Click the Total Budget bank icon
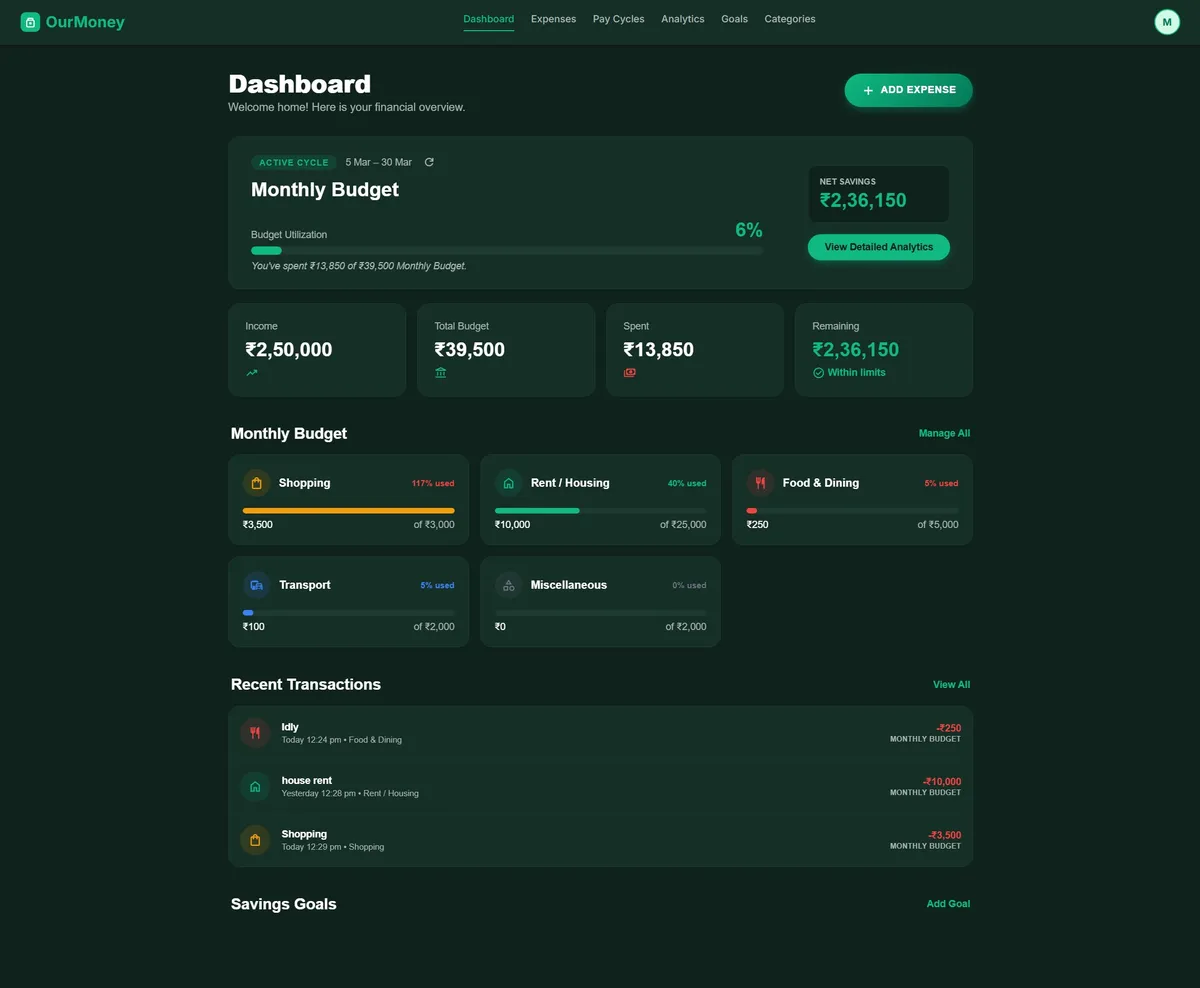 pyautogui.click(x=441, y=372)
